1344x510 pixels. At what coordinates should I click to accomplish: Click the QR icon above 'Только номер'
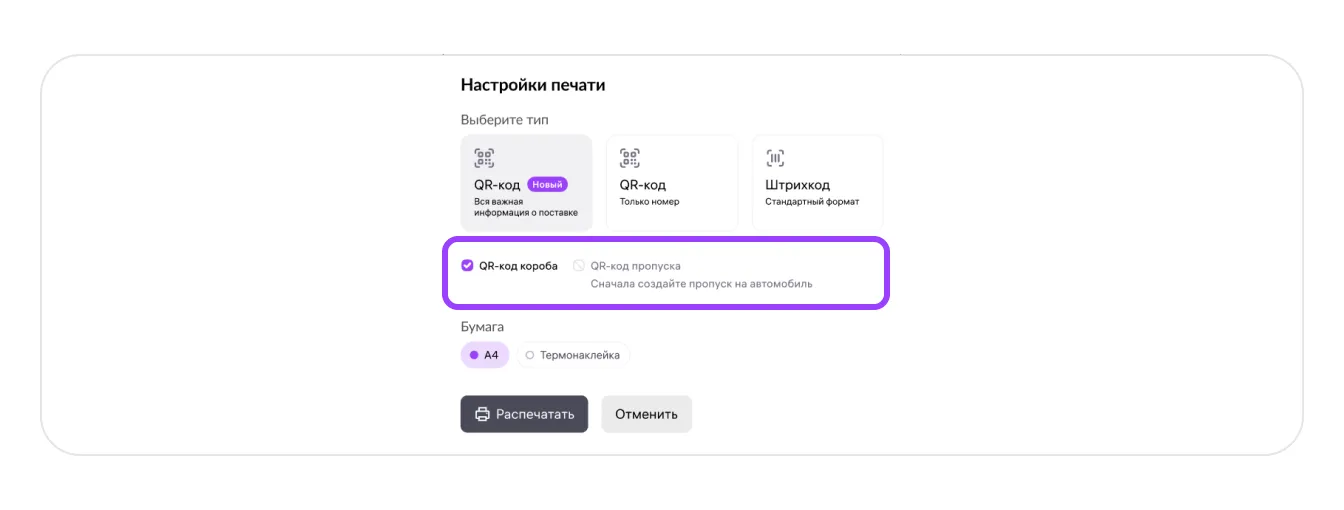click(x=630, y=158)
